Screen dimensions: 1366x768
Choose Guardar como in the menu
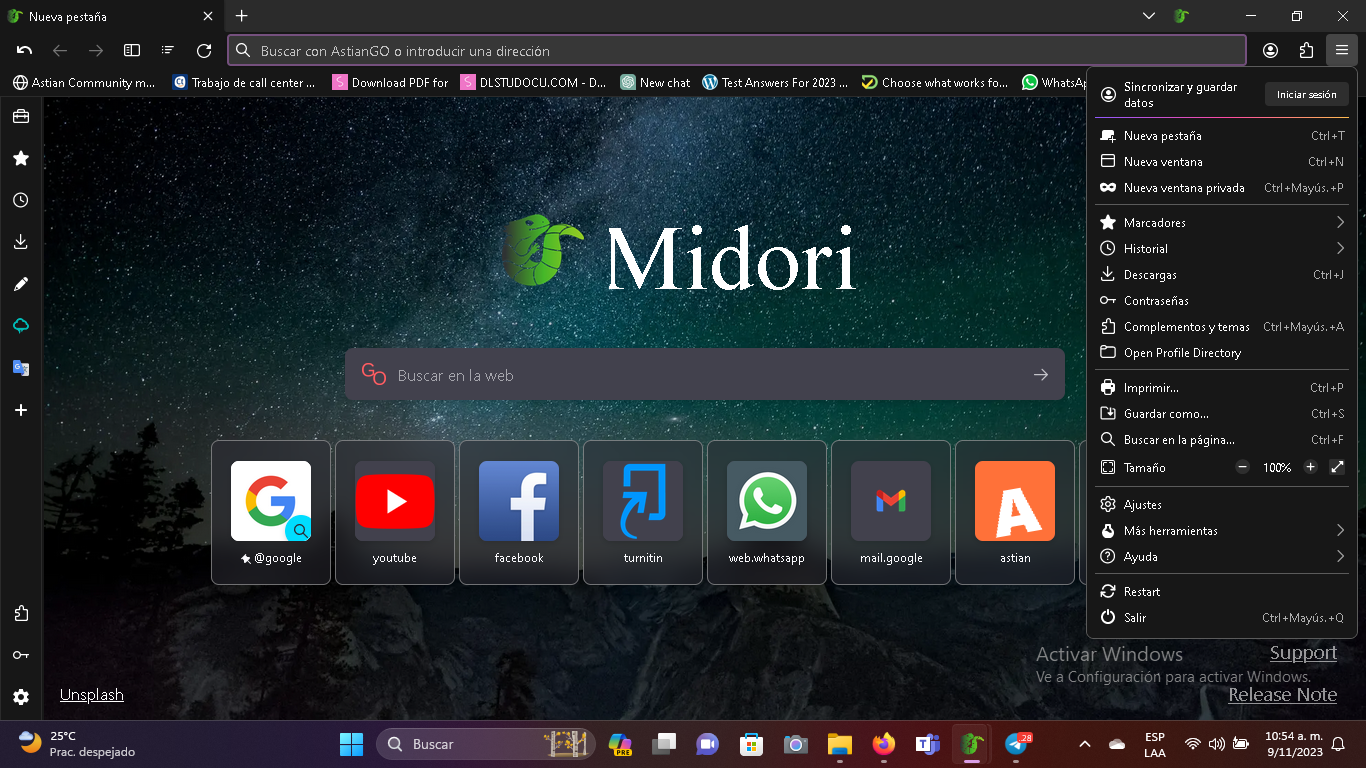[x=1222, y=413]
